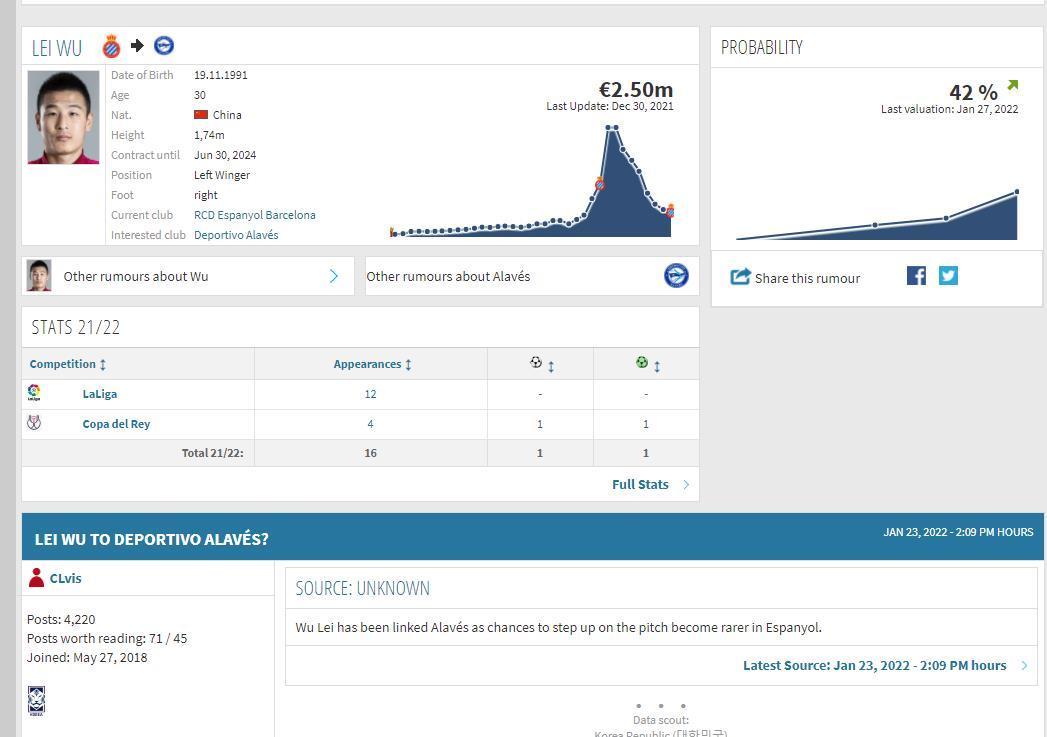Click the Espanyol club crest next to Lei Wu
1047x737 pixels.
coord(111,46)
